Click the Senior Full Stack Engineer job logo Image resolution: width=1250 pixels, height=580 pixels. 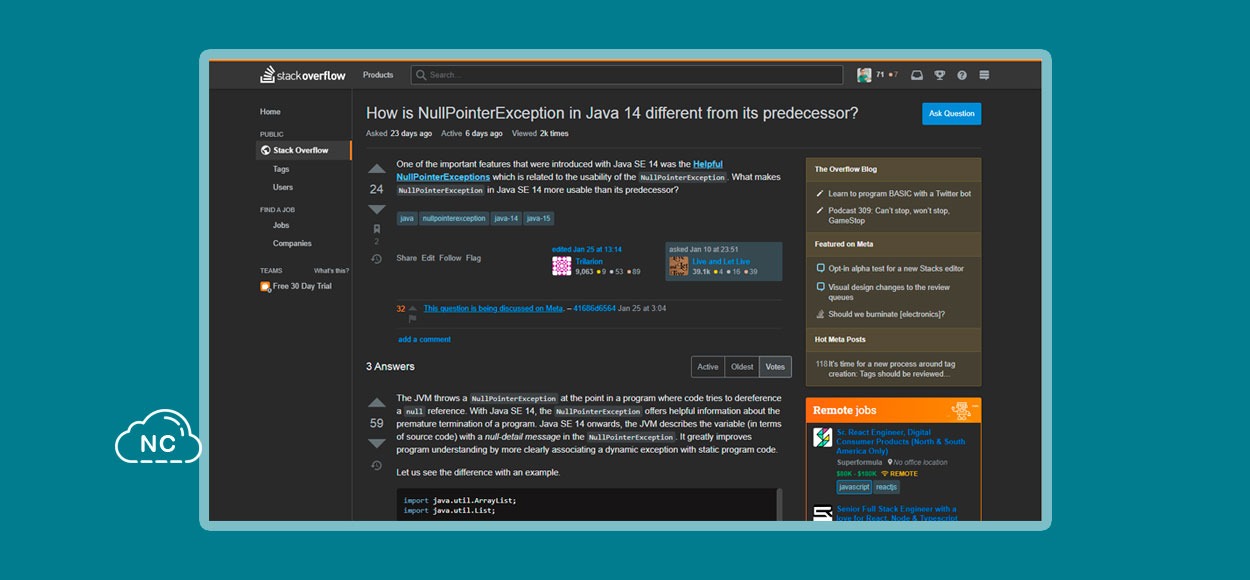[x=822, y=515]
